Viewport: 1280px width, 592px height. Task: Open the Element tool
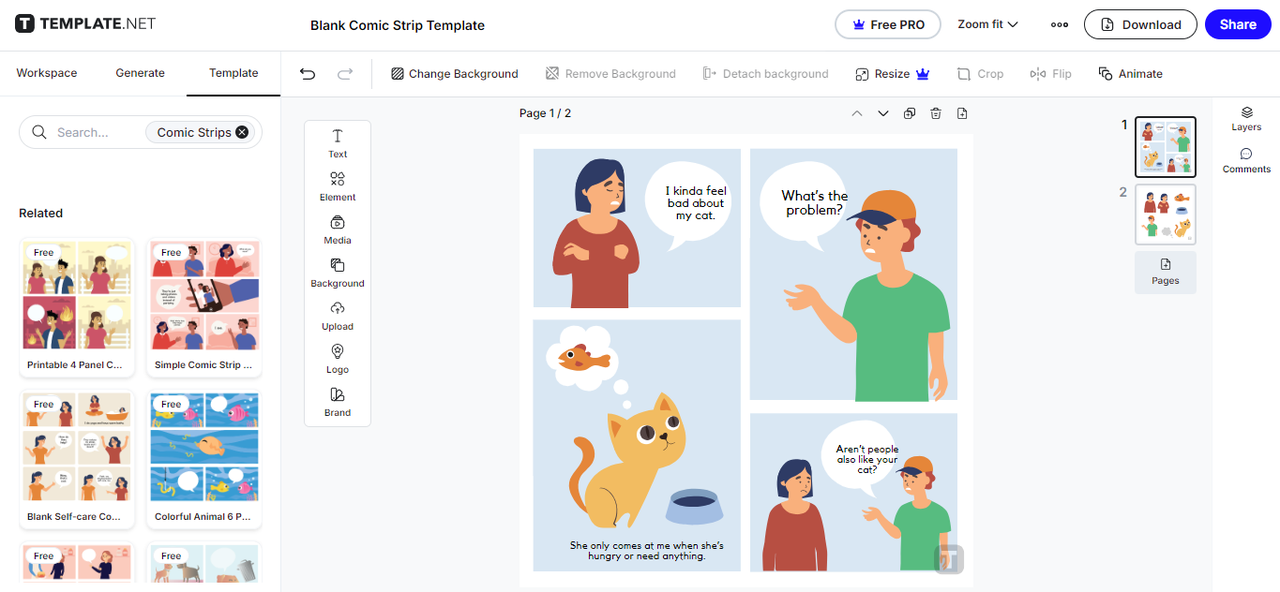pyautogui.click(x=338, y=187)
